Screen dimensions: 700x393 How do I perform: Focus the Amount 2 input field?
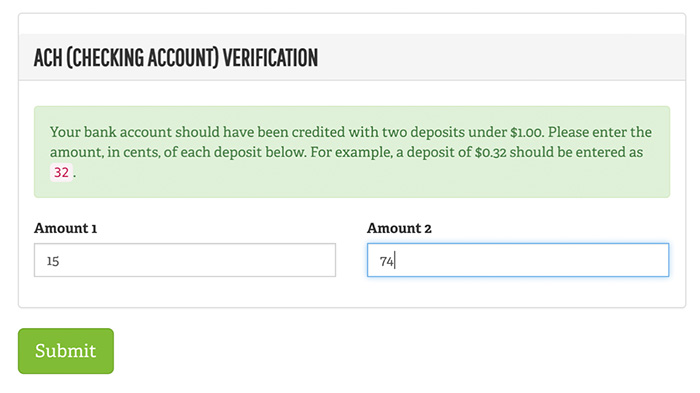click(x=518, y=260)
